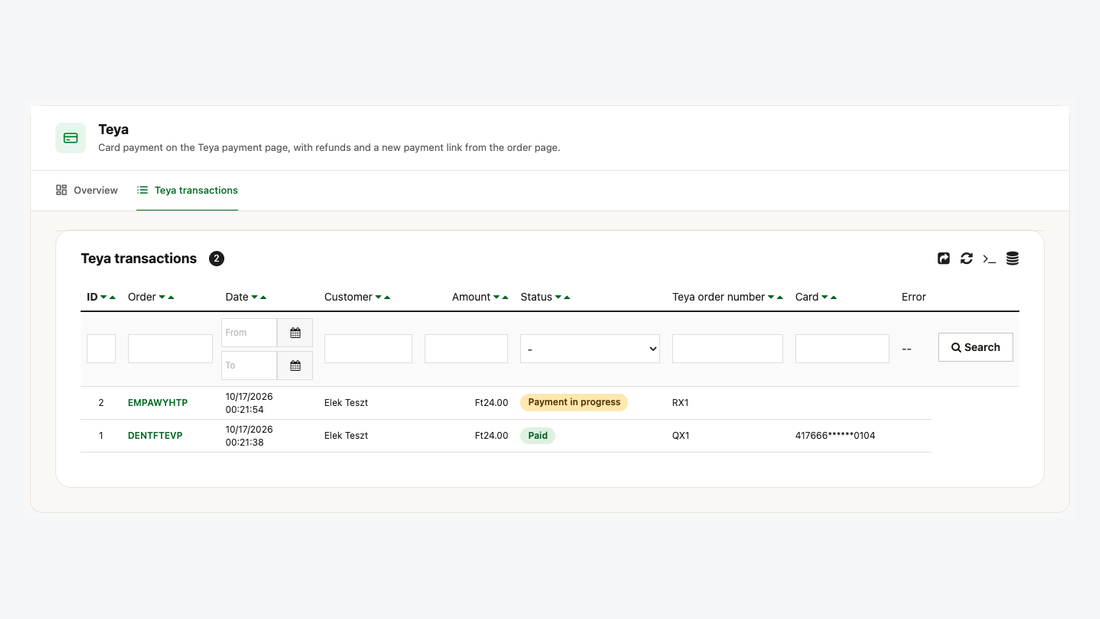Click the Customer column header label

pyautogui.click(x=348, y=297)
